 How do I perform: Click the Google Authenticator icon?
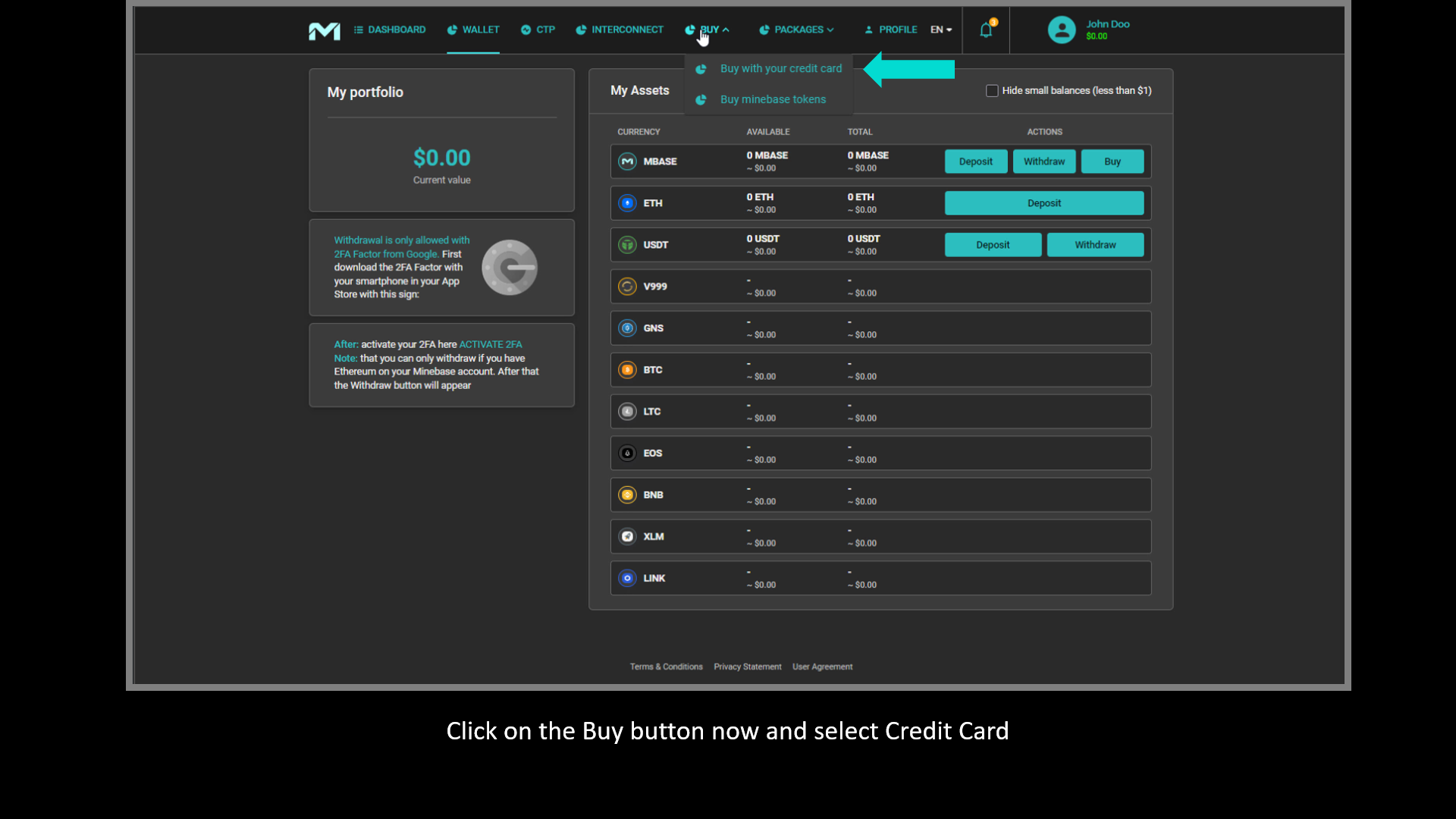510,268
